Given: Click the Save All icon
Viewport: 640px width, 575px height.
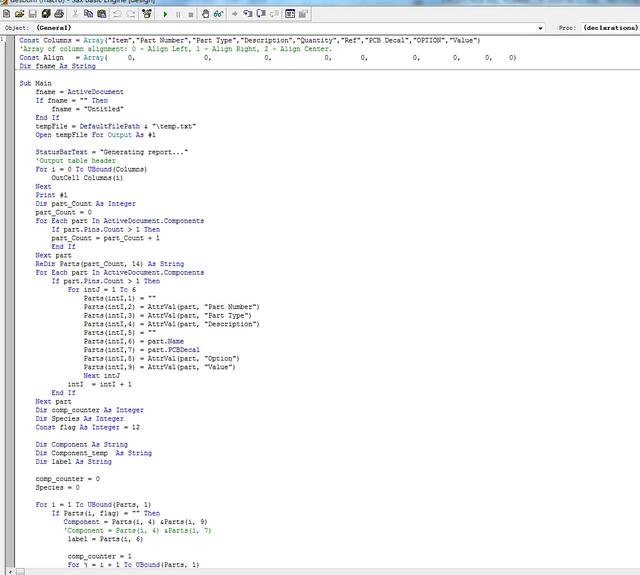Looking at the screenshot, I should pos(46,14).
